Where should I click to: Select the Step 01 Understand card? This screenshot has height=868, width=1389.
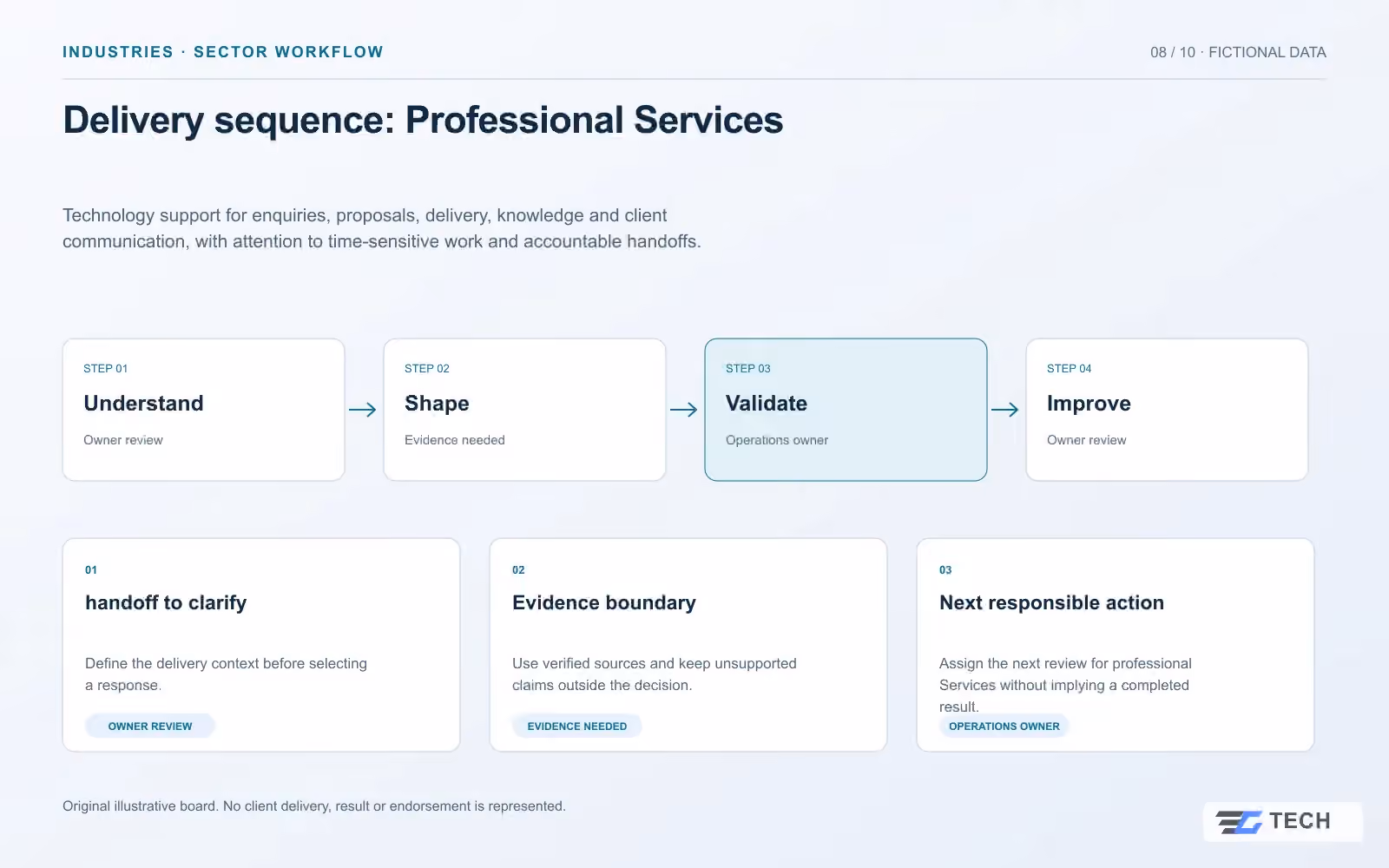pyautogui.click(x=204, y=410)
